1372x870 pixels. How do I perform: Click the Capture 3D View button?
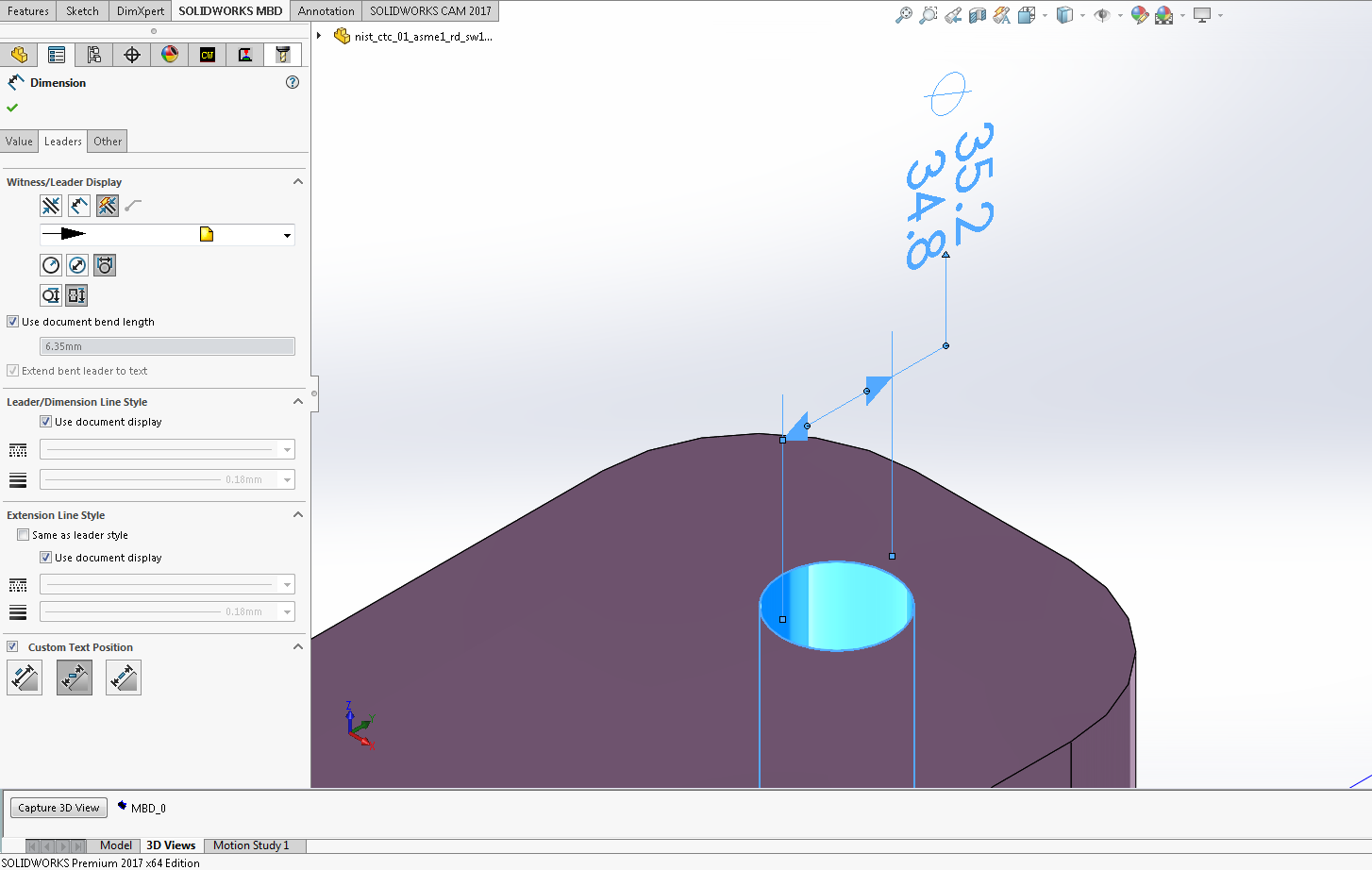[59, 808]
